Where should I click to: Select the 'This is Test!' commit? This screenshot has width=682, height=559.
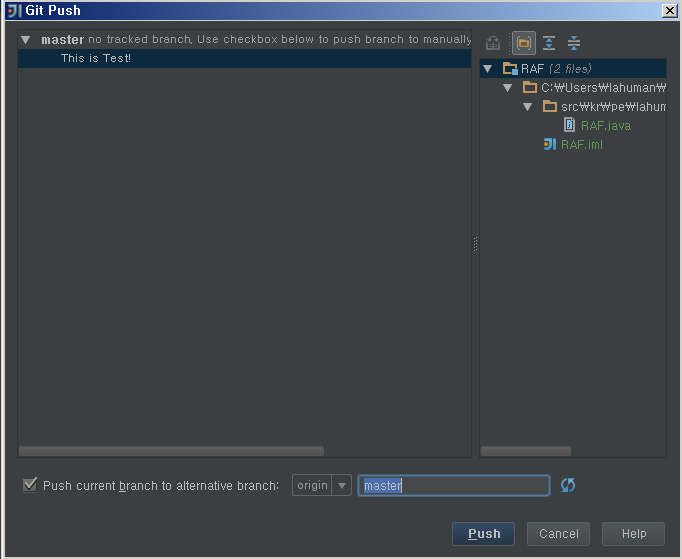tap(244, 58)
